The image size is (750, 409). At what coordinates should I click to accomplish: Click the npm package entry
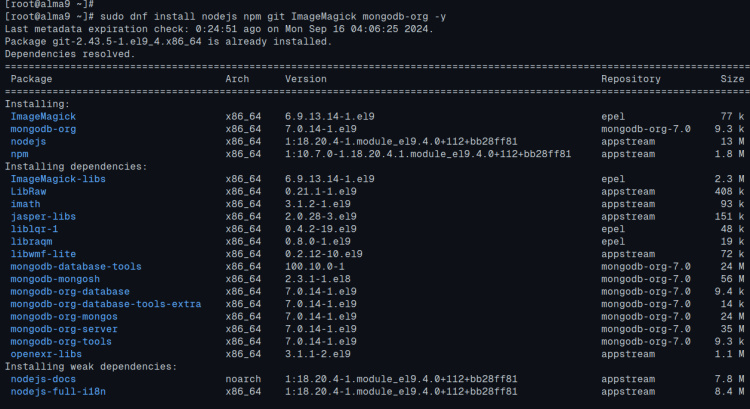tap(19, 154)
